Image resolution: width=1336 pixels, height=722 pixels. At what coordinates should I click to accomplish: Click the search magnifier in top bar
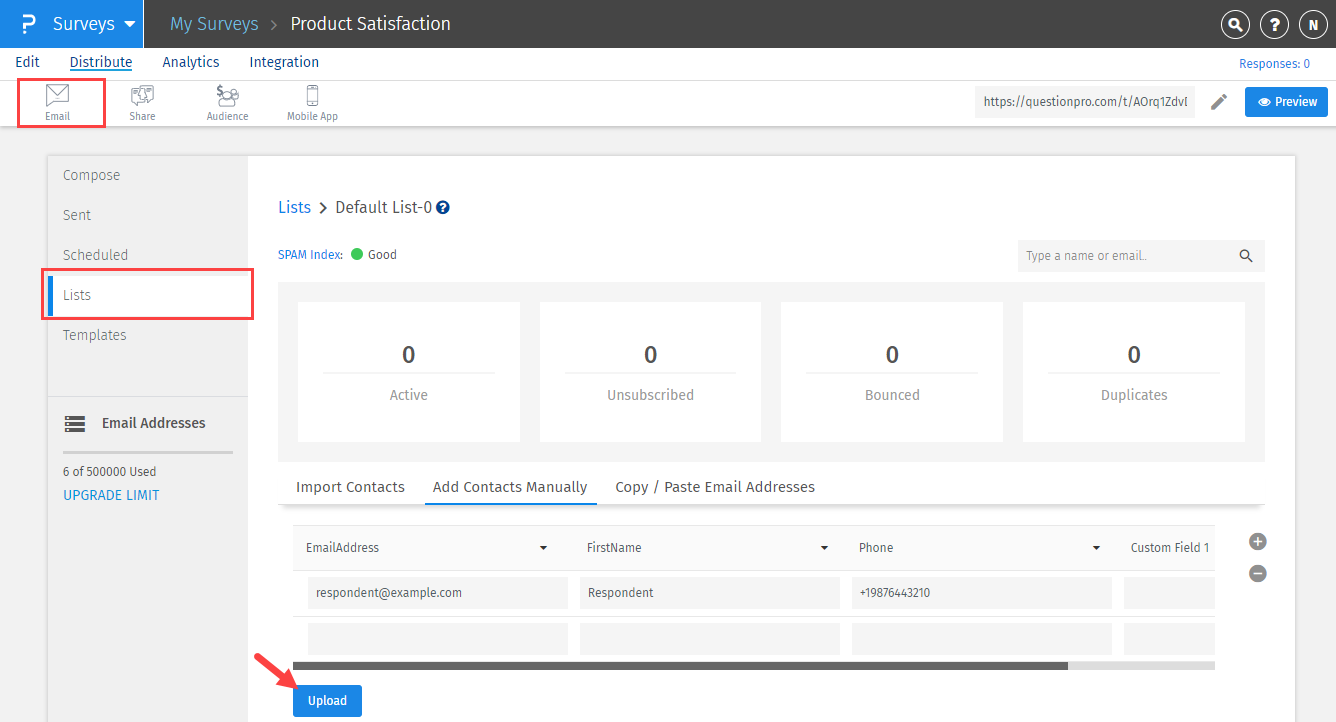pos(1236,25)
